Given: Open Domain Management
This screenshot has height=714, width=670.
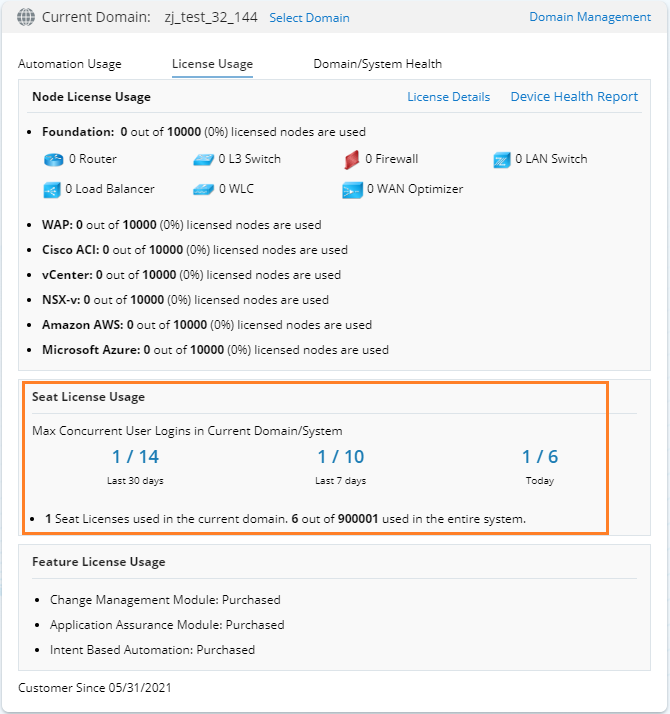Looking at the screenshot, I should tap(590, 17).
